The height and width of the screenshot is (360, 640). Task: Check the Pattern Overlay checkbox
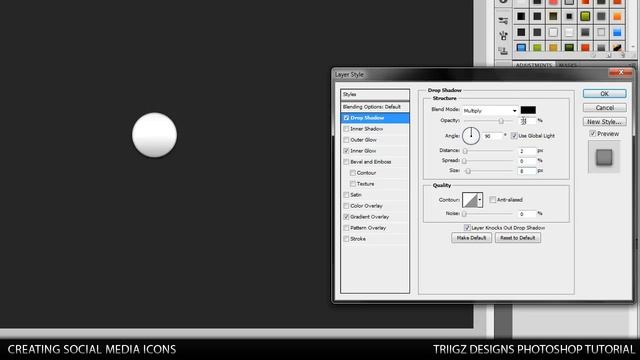[x=346, y=228]
